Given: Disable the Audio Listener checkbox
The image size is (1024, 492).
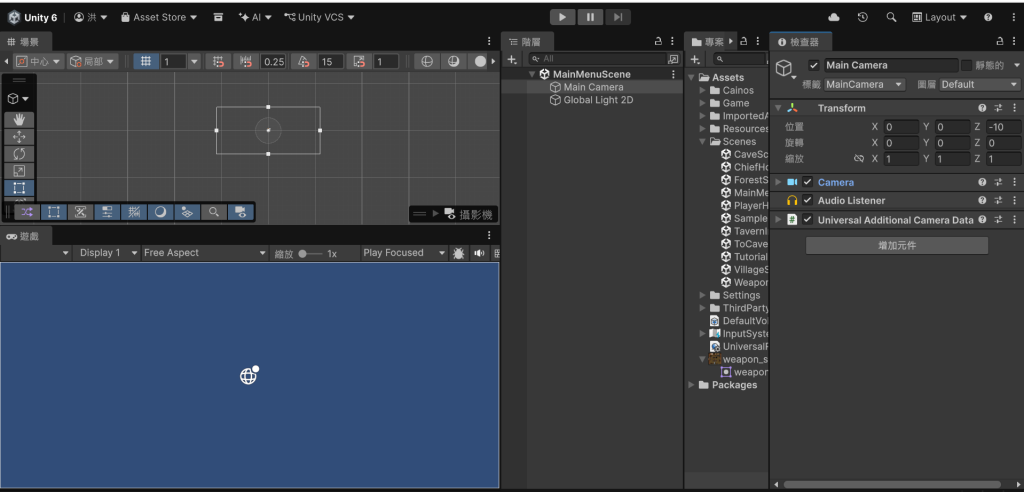Looking at the screenshot, I should tap(808, 201).
